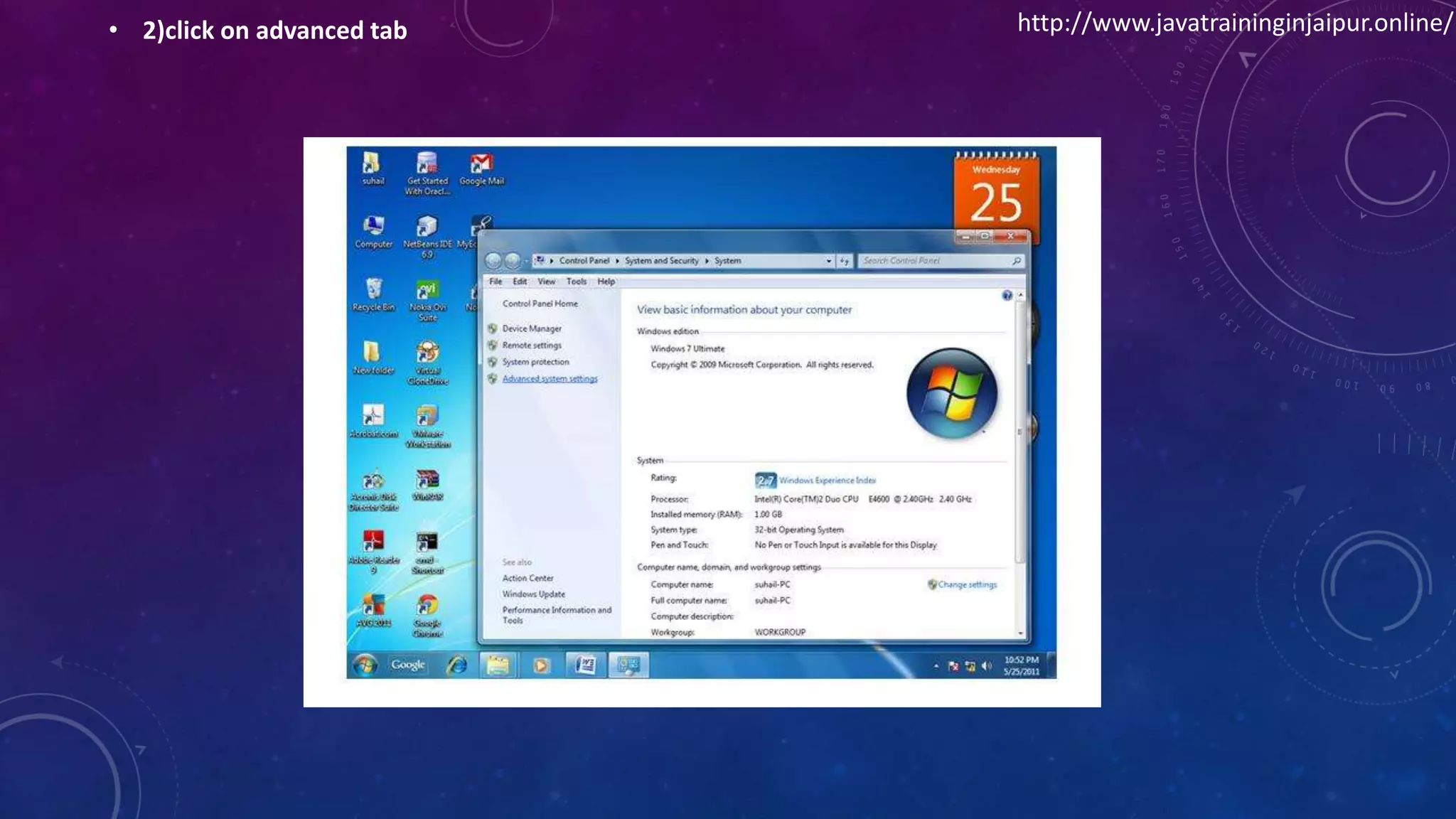The image size is (1456, 819).
Task: Click the volume speaker tray icon
Action: (986, 666)
